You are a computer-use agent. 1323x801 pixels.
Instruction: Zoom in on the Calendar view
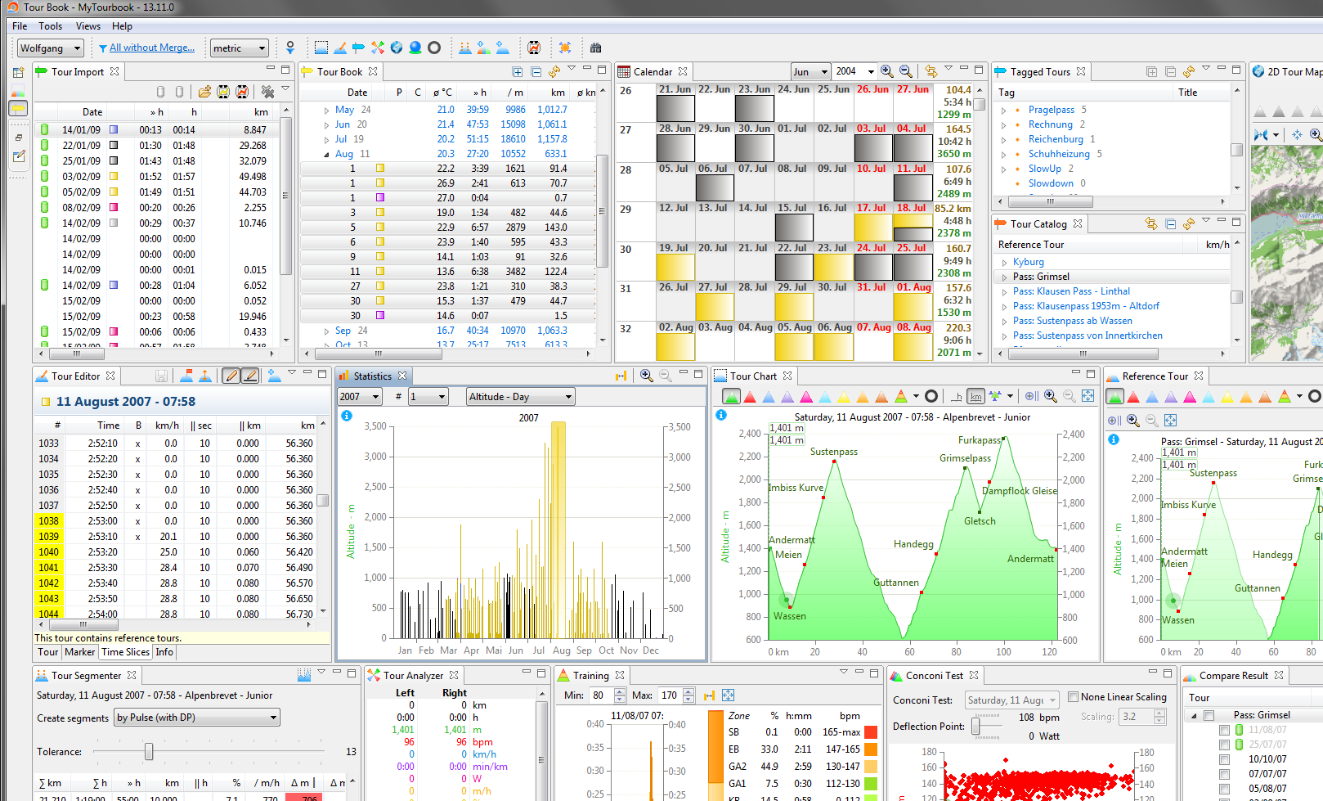[x=886, y=72]
